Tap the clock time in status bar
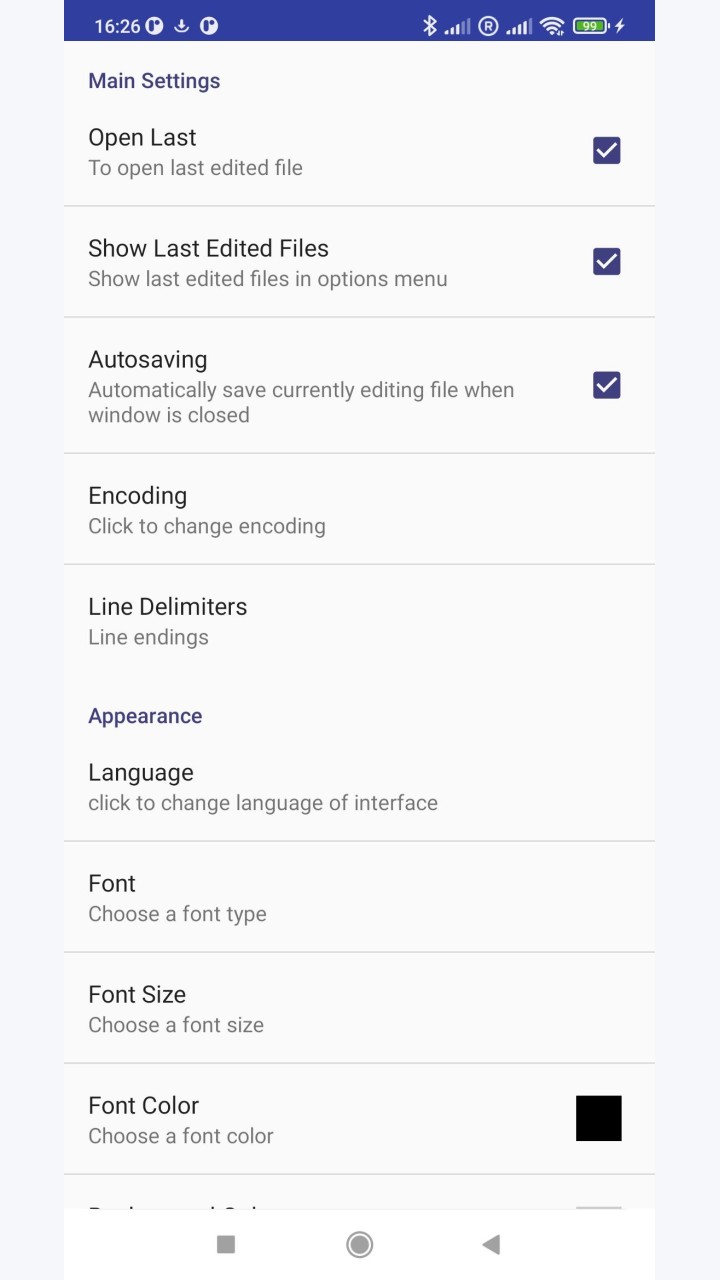720x1280 pixels. tap(117, 26)
